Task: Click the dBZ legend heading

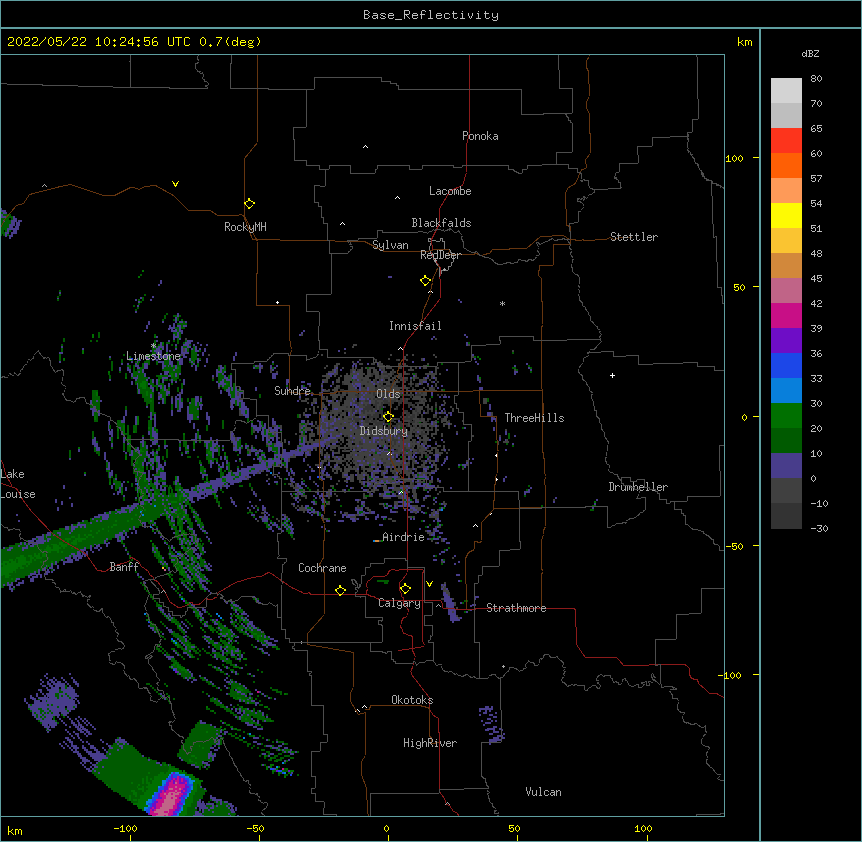Action: (x=810, y=53)
